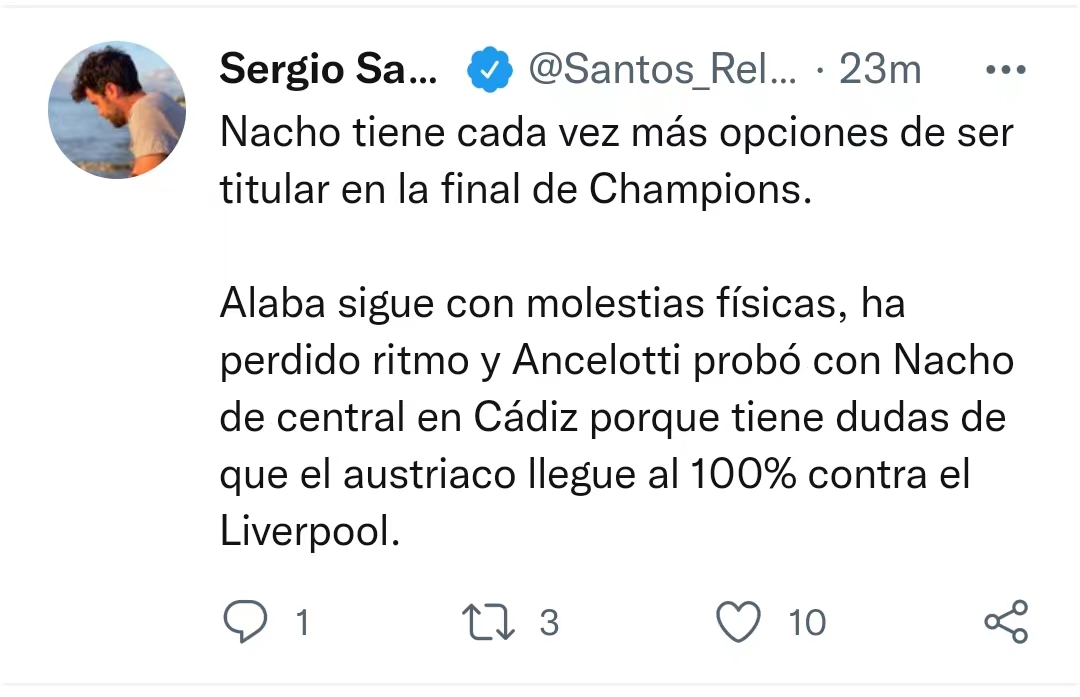Screen dimensions: 1080x697
Task: Like the tweet with the heart icon
Action: 739,622
